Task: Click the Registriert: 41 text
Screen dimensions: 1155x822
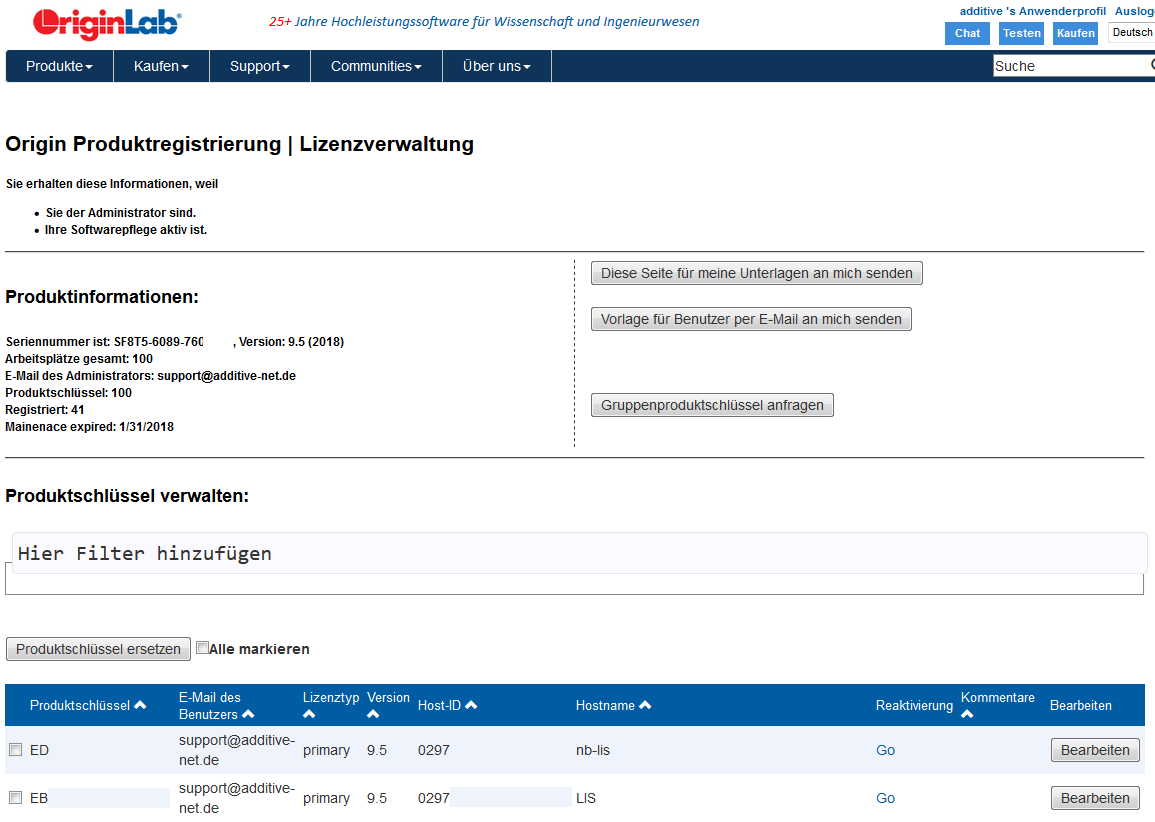Action: (45, 410)
